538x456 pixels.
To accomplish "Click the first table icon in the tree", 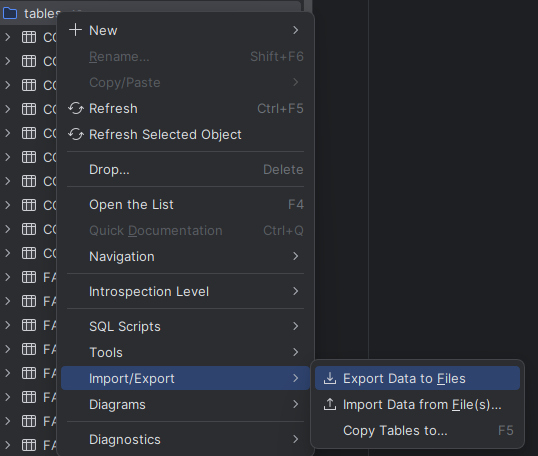I will click(x=29, y=37).
